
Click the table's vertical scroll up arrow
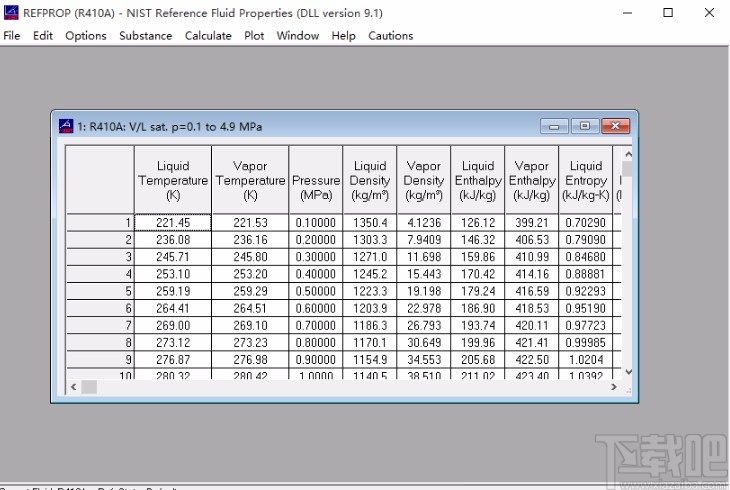(x=628, y=154)
